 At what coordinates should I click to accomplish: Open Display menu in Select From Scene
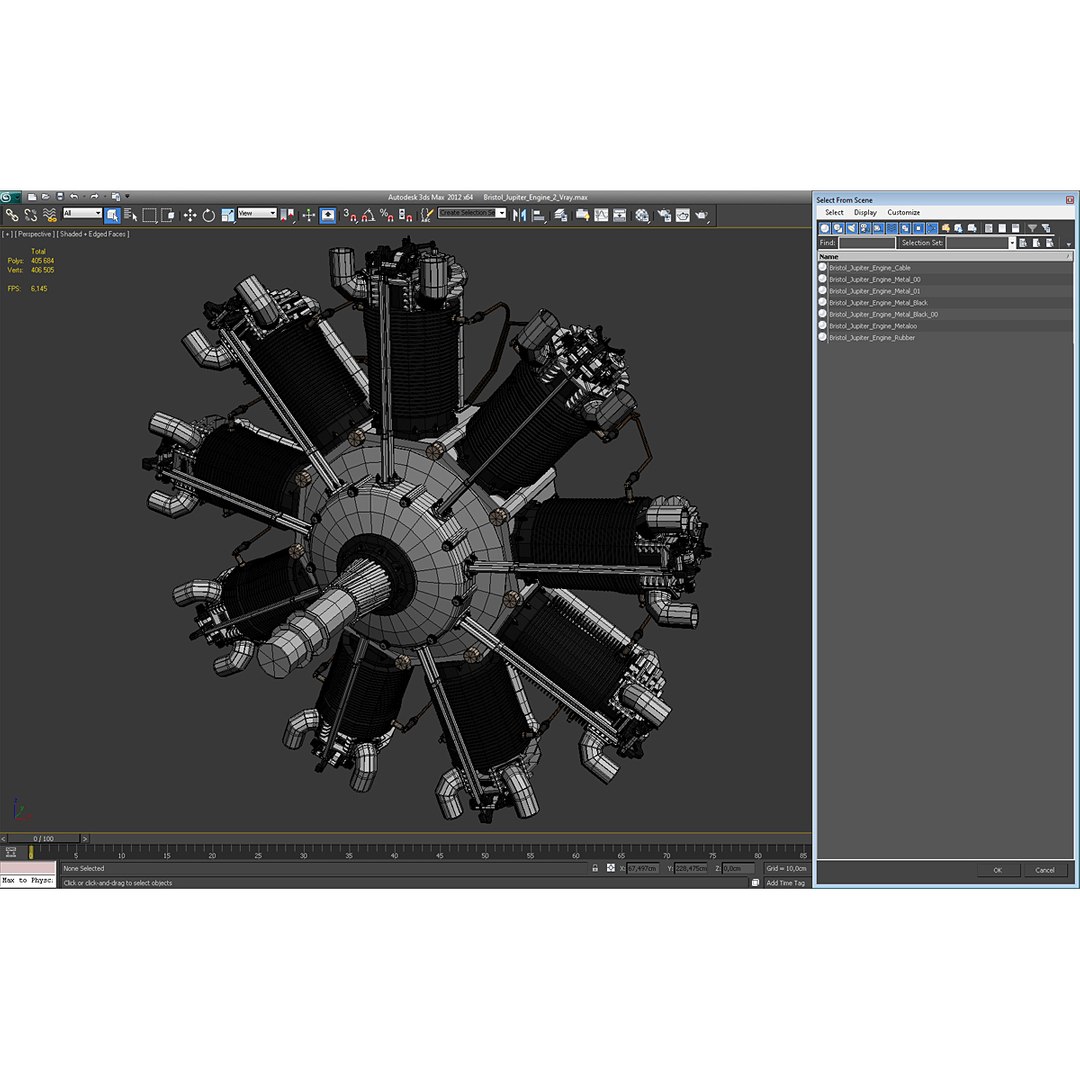click(x=865, y=212)
